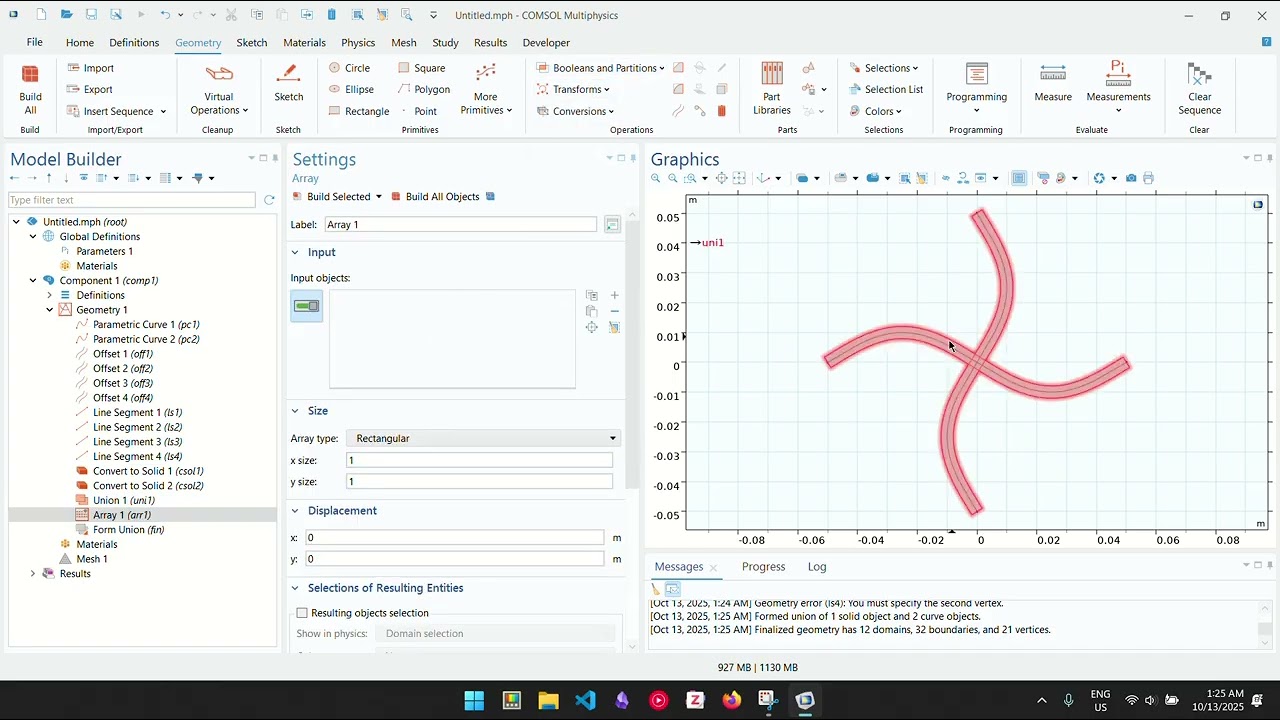
Task: Click the Import button
Action: click(90, 68)
